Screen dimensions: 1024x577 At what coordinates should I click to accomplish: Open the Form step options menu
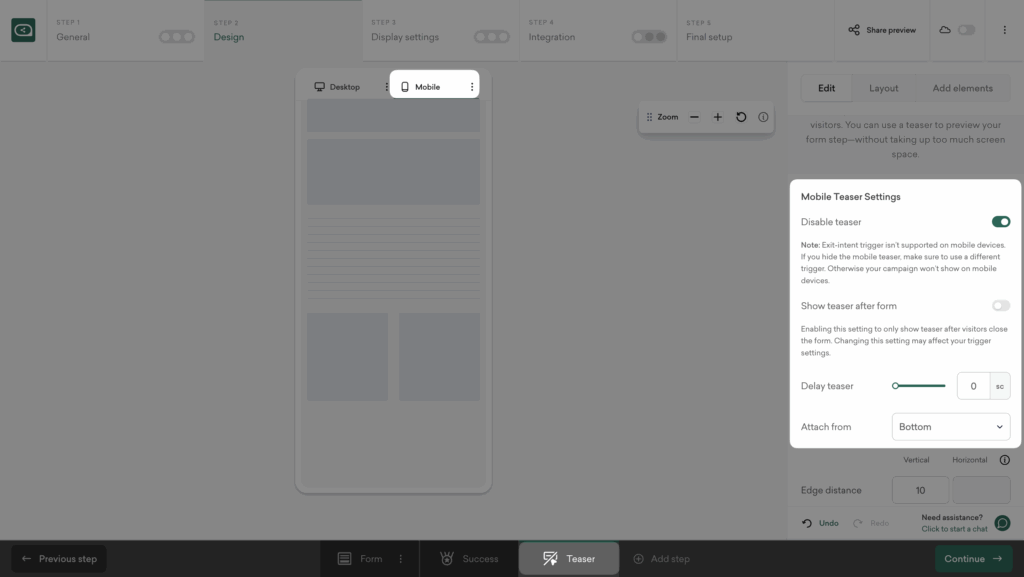(x=401, y=559)
